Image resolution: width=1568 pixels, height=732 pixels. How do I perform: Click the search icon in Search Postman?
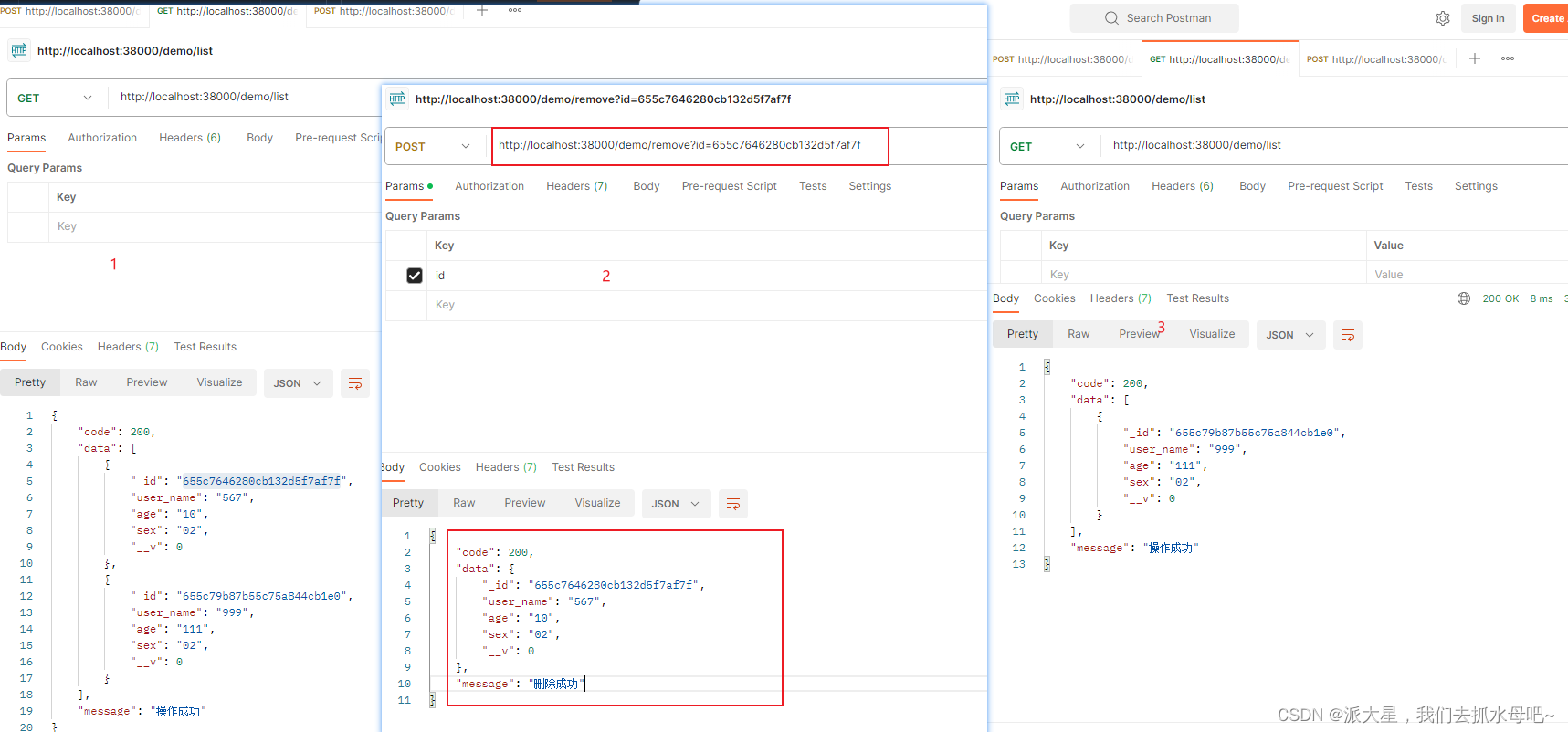pos(1111,18)
